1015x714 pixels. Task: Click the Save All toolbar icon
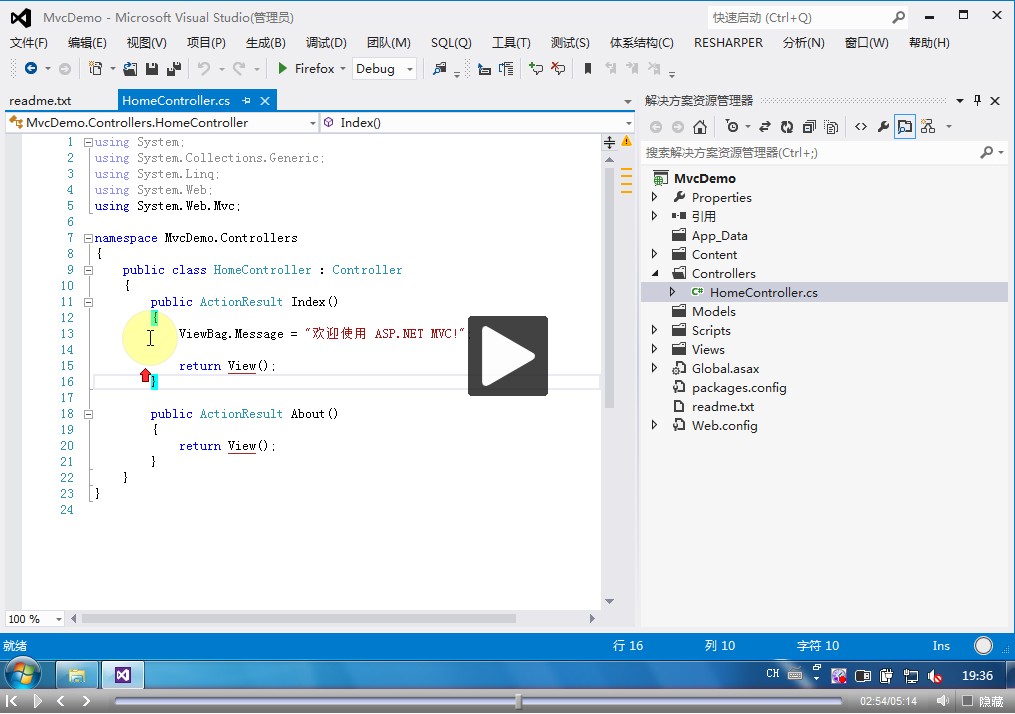(173, 69)
